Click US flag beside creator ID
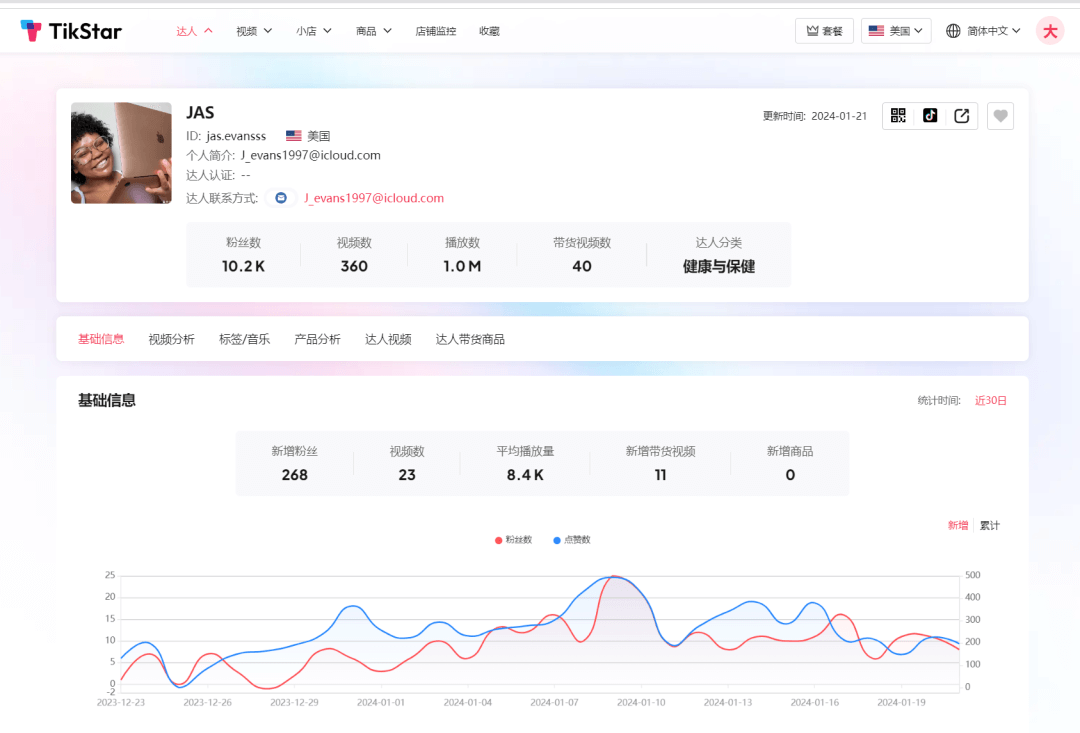Image resolution: width=1080 pixels, height=733 pixels. [x=293, y=136]
